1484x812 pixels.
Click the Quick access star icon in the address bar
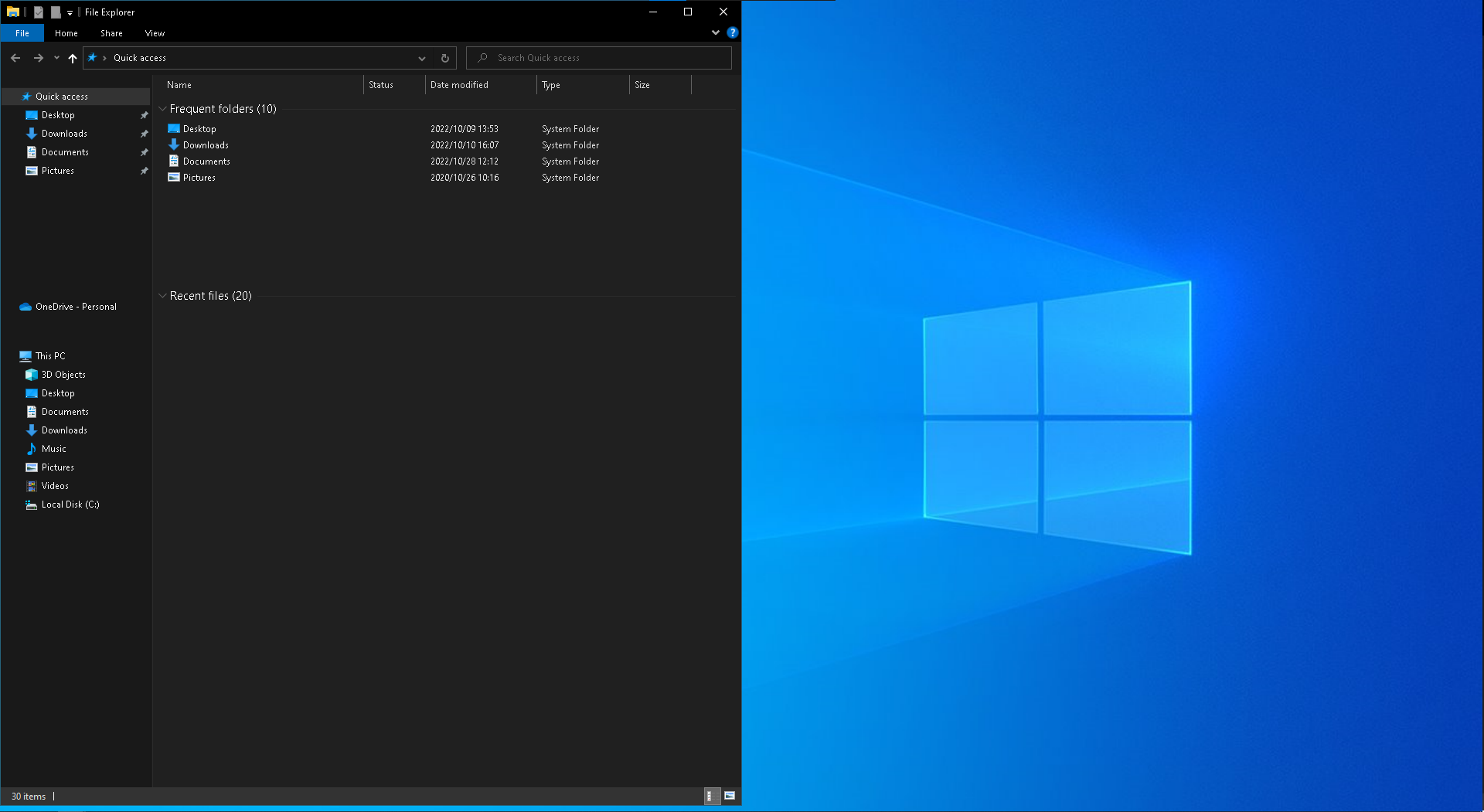tap(94, 57)
